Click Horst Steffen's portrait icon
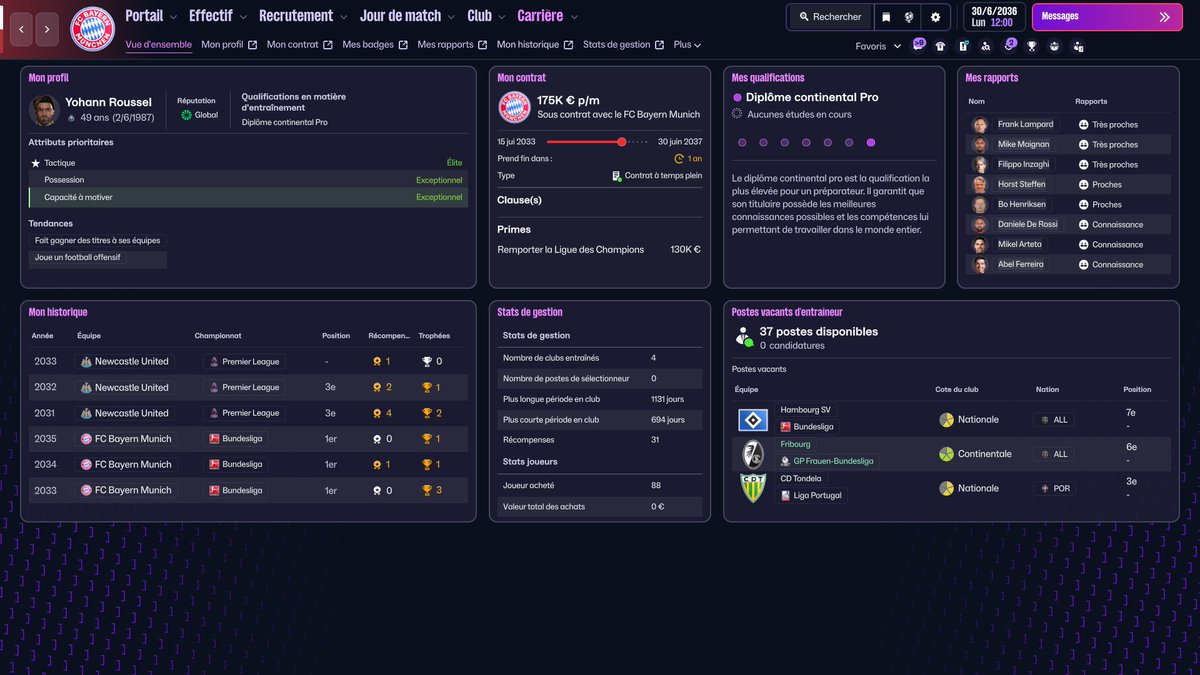The width and height of the screenshot is (1200, 675). pos(980,185)
